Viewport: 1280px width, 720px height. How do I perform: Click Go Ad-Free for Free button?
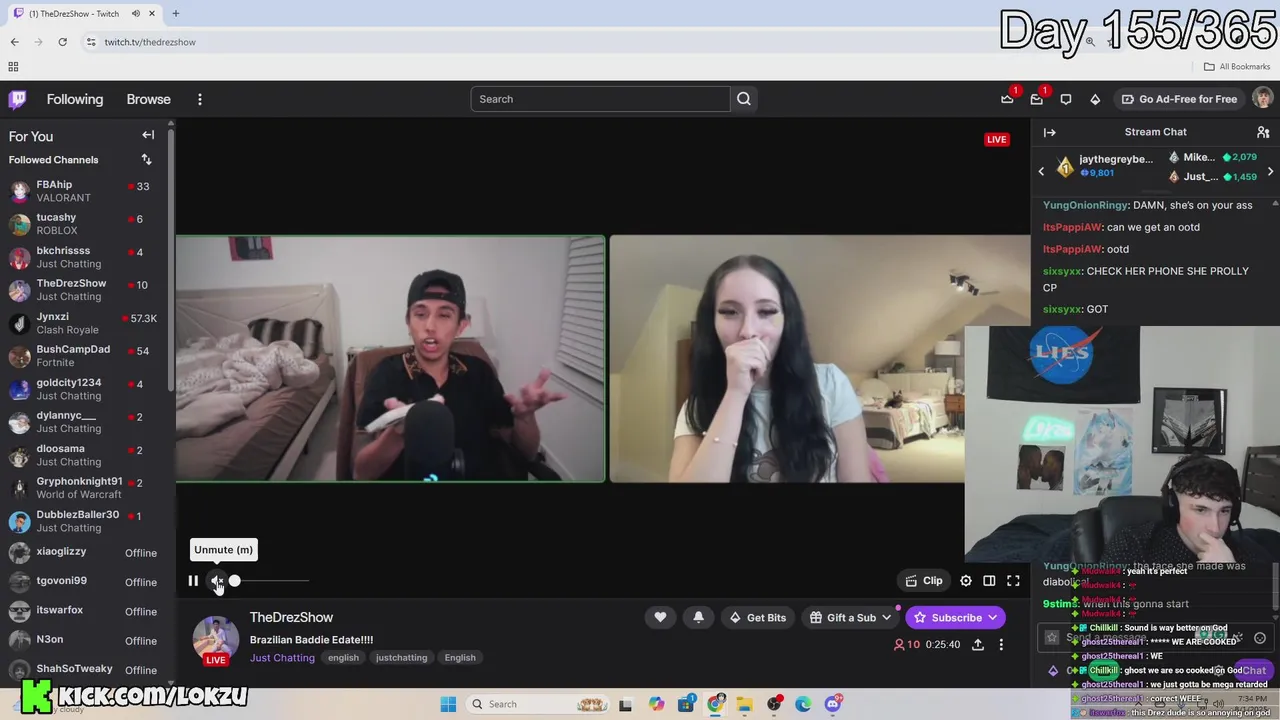click(1179, 99)
